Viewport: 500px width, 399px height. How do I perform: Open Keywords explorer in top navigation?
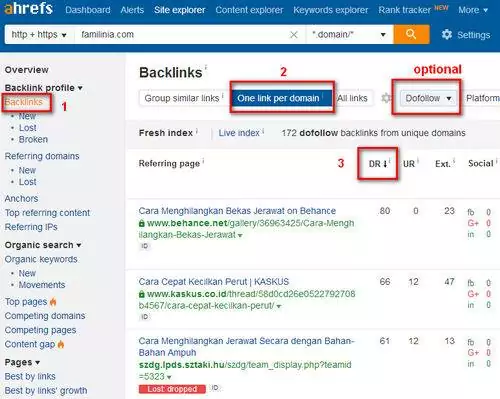click(x=331, y=10)
